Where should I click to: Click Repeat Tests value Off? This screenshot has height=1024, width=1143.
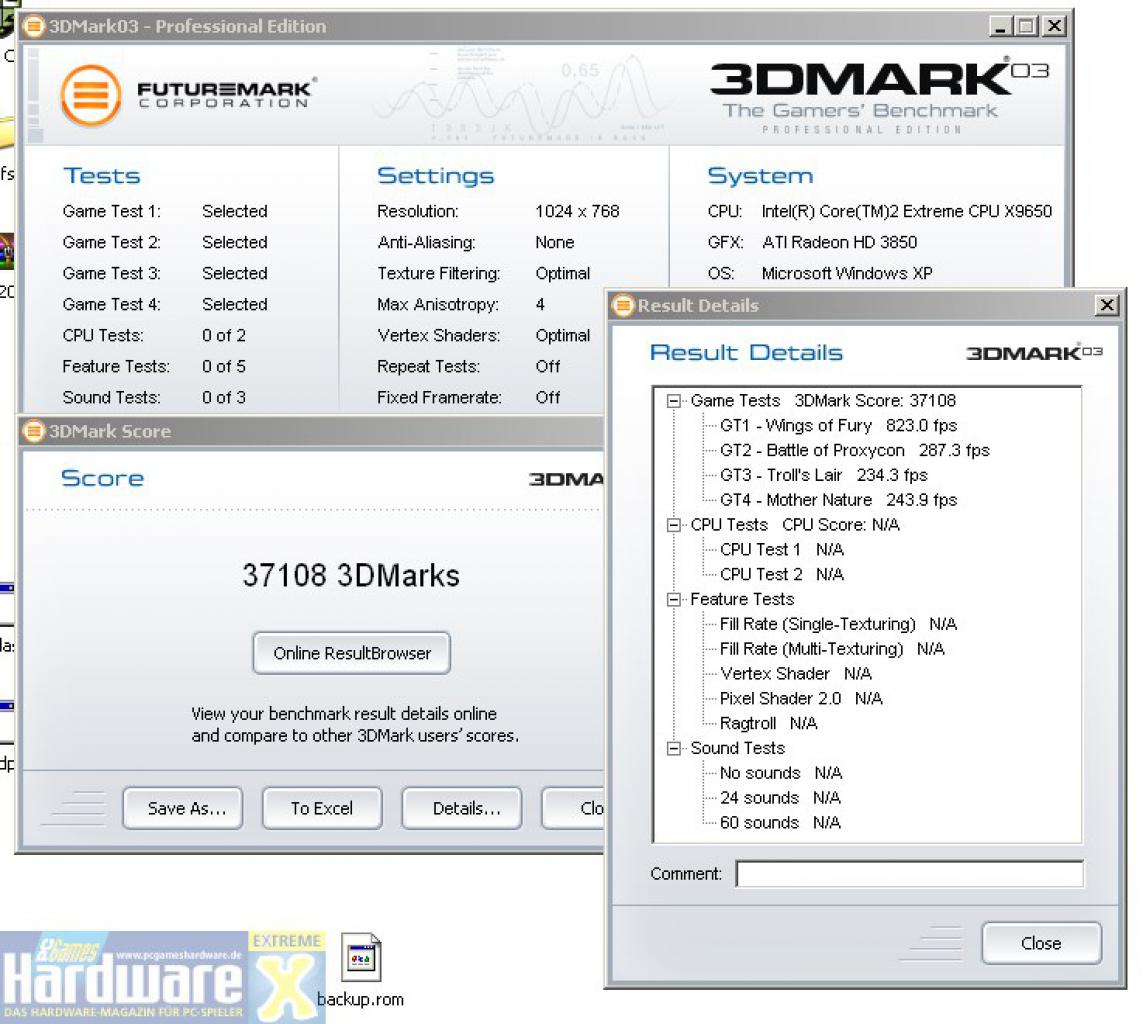pyautogui.click(x=547, y=367)
